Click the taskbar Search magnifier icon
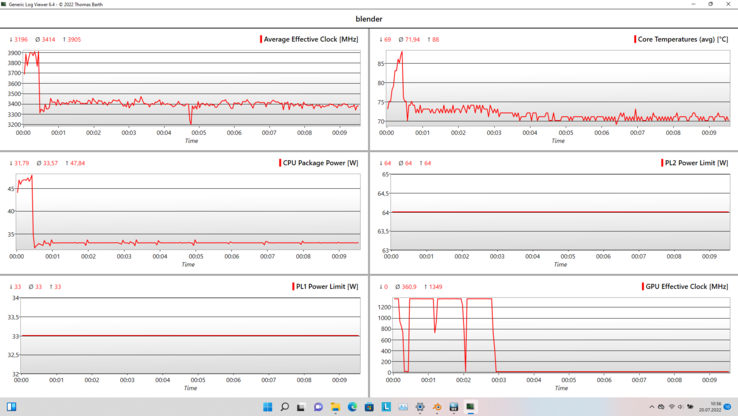 coord(284,407)
